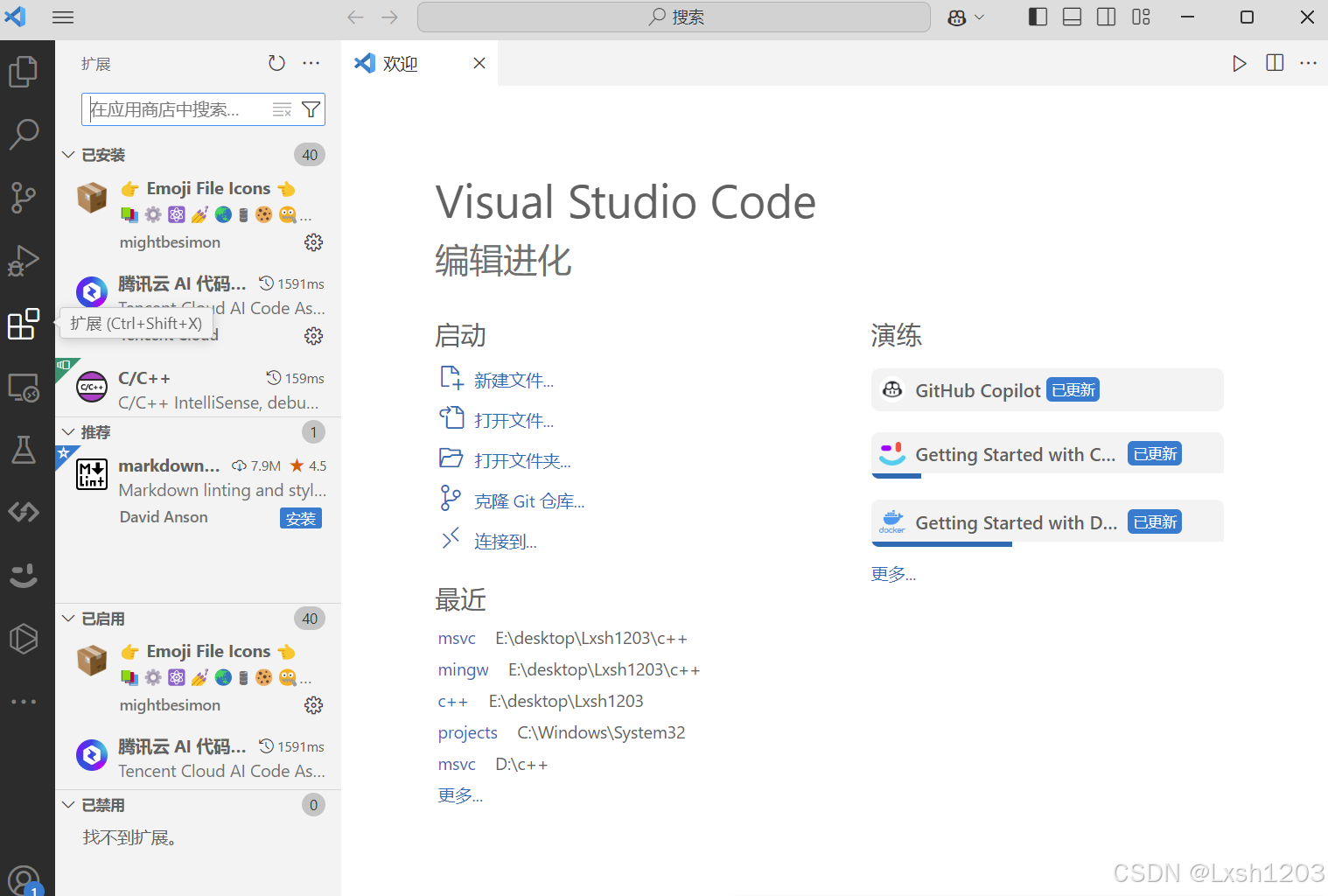Open the Testing flask icon

tap(24, 450)
